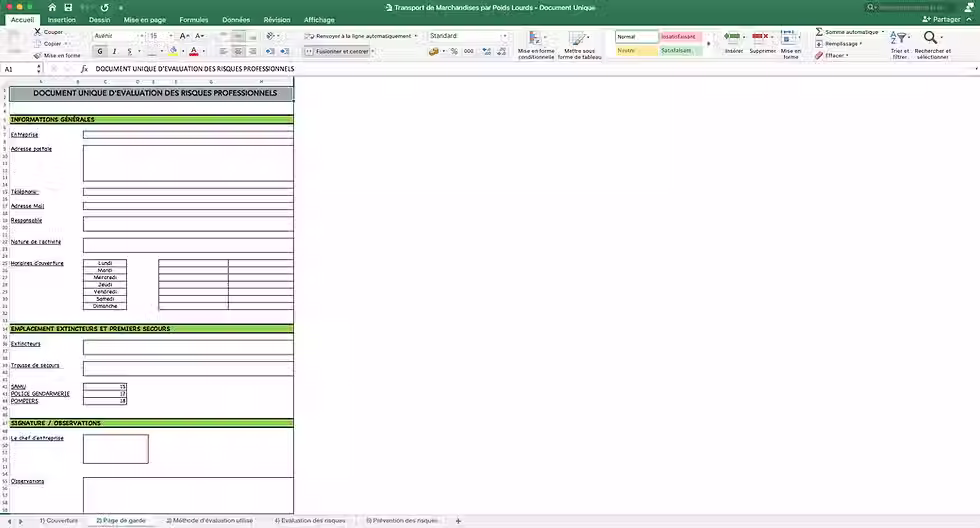Image resolution: width=980 pixels, height=528 pixels.
Task: Click the Partager button
Action: tap(941, 19)
